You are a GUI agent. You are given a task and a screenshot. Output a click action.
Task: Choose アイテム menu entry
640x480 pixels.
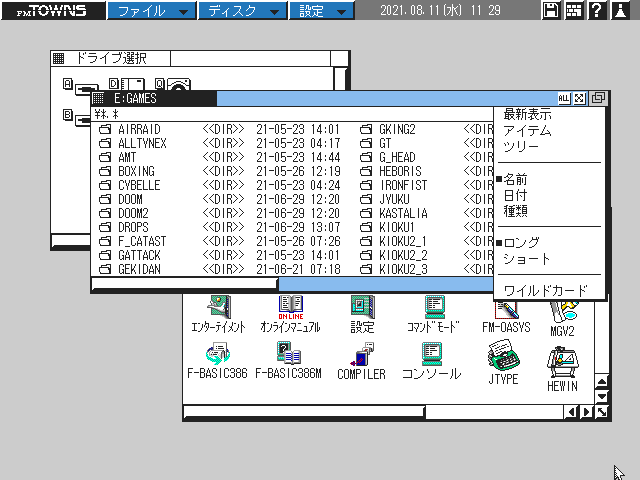pyautogui.click(x=527, y=131)
